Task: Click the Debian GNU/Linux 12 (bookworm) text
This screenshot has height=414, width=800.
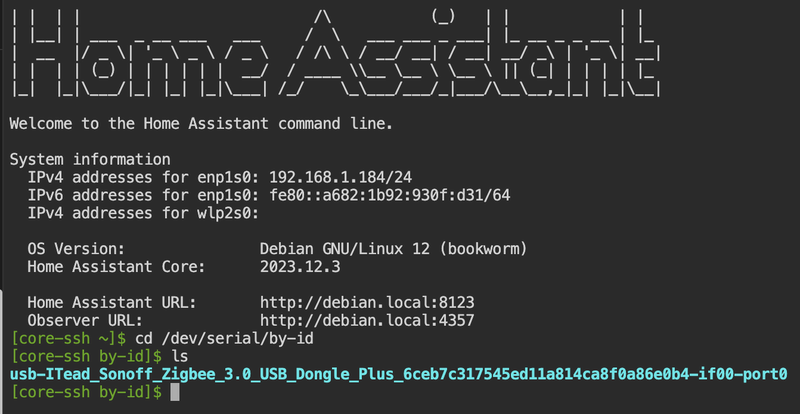Action: tap(393, 248)
